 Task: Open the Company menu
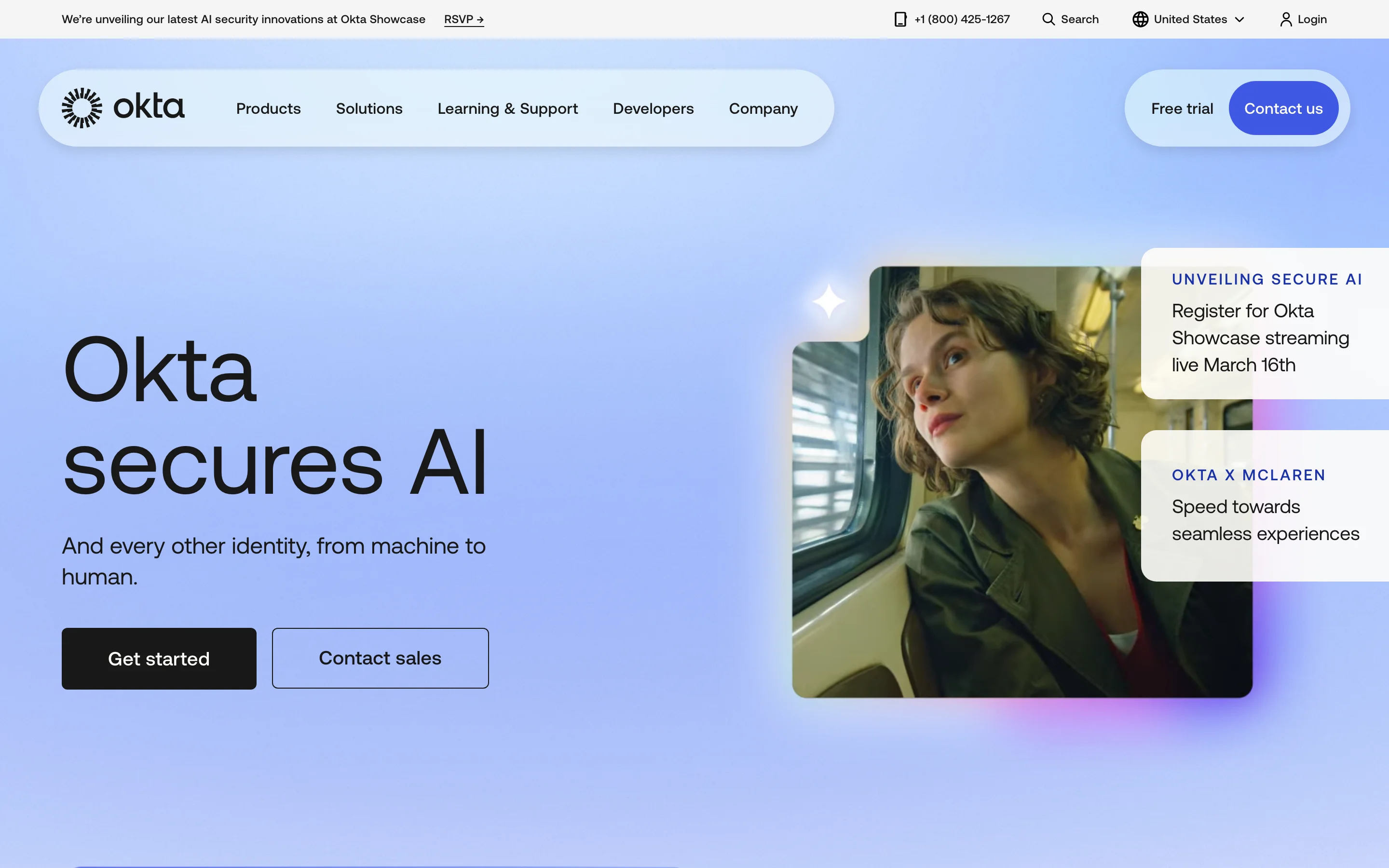(763, 108)
